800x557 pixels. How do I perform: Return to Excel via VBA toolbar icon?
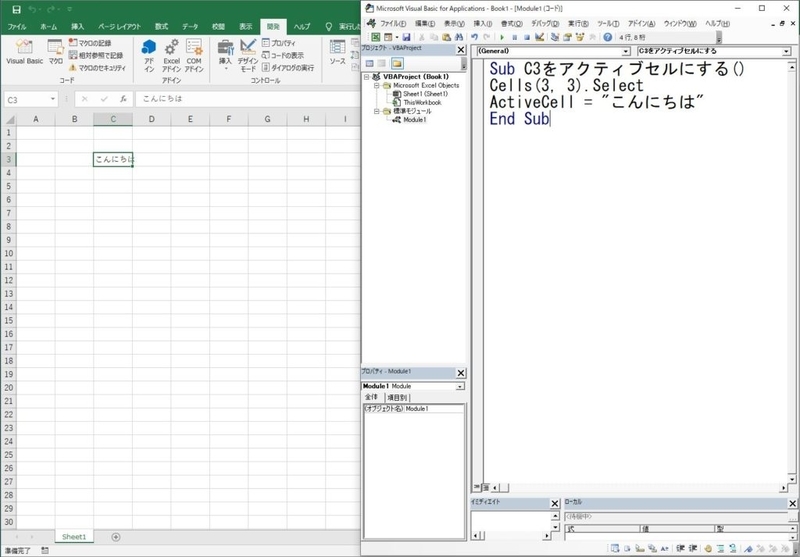click(x=376, y=37)
